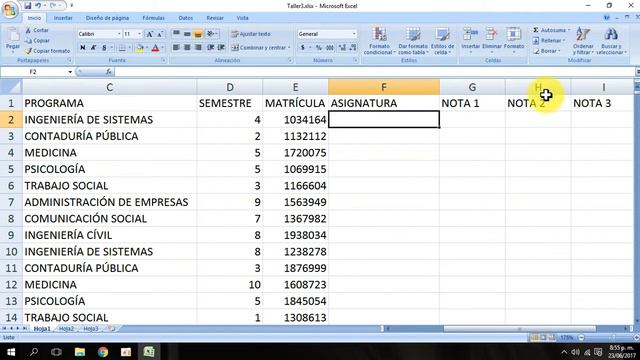This screenshot has width=640, height=360.
Task: Expand the Borrar dropdown
Action: pyautogui.click(x=559, y=51)
